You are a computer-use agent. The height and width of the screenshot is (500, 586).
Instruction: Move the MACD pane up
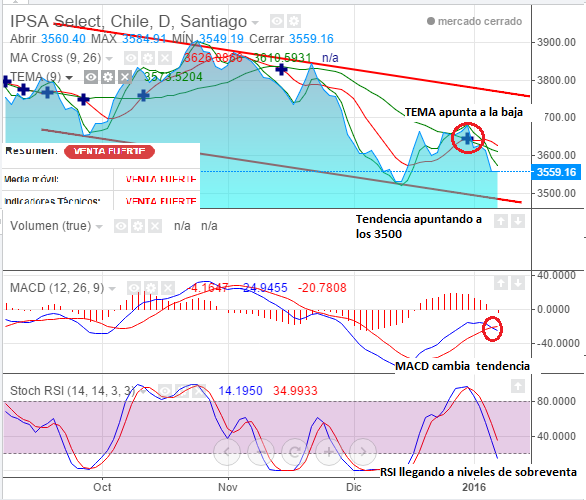click(501, 283)
